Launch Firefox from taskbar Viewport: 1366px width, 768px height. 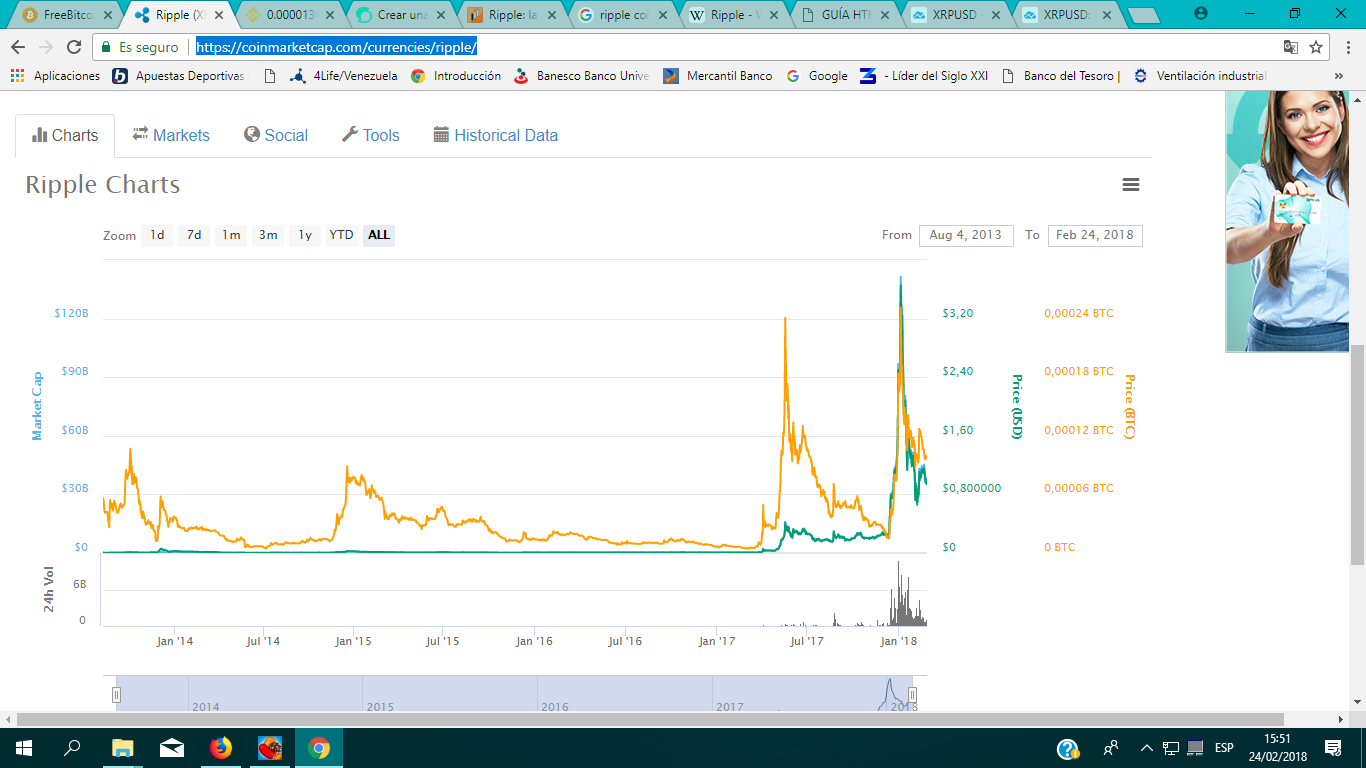[220, 748]
